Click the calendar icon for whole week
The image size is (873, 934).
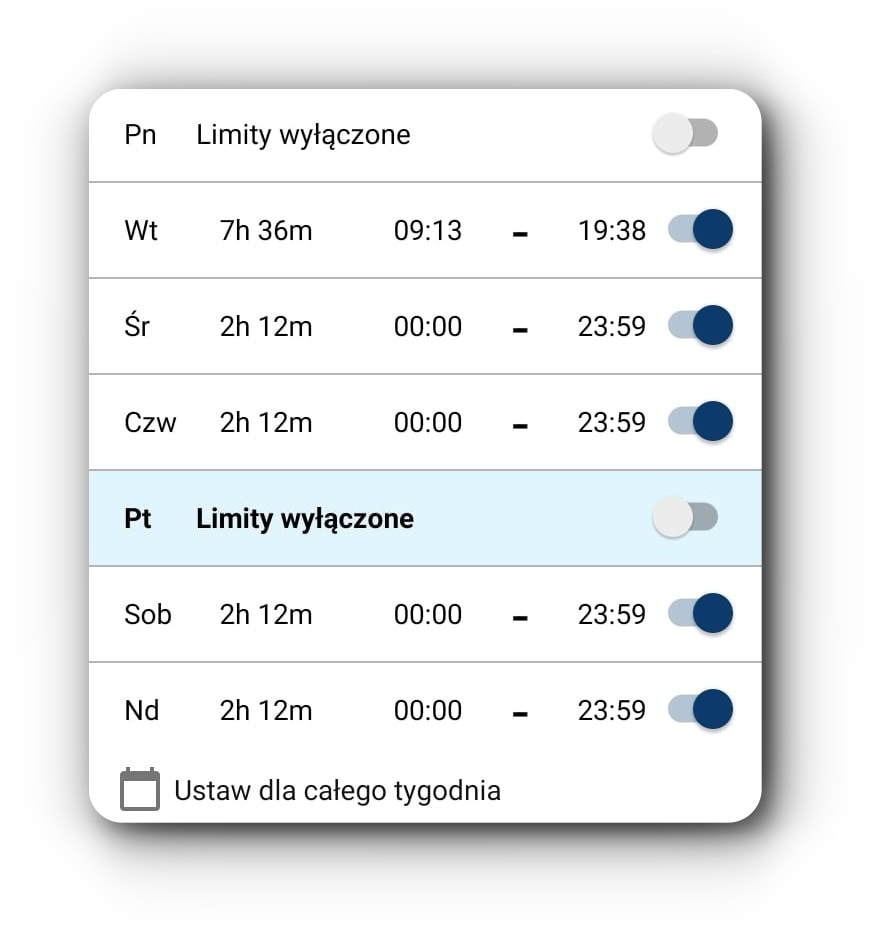[140, 789]
